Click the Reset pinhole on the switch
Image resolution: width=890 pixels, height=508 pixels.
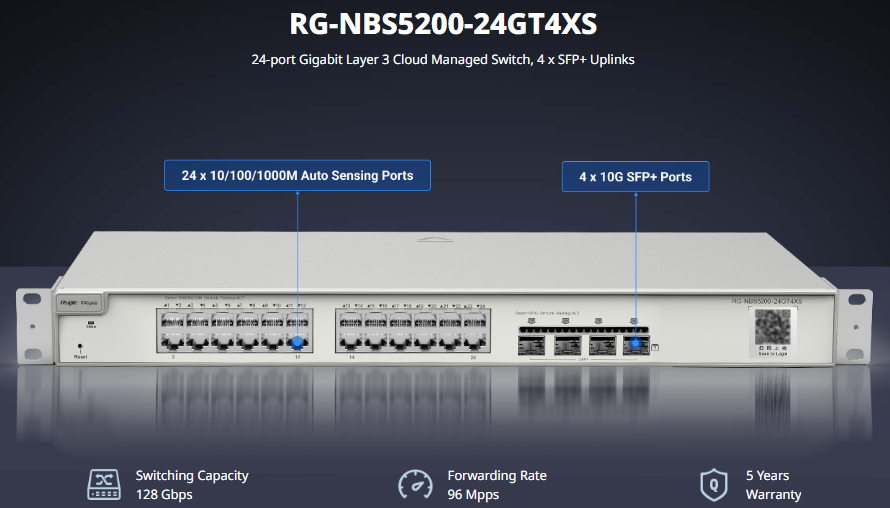click(x=80, y=345)
